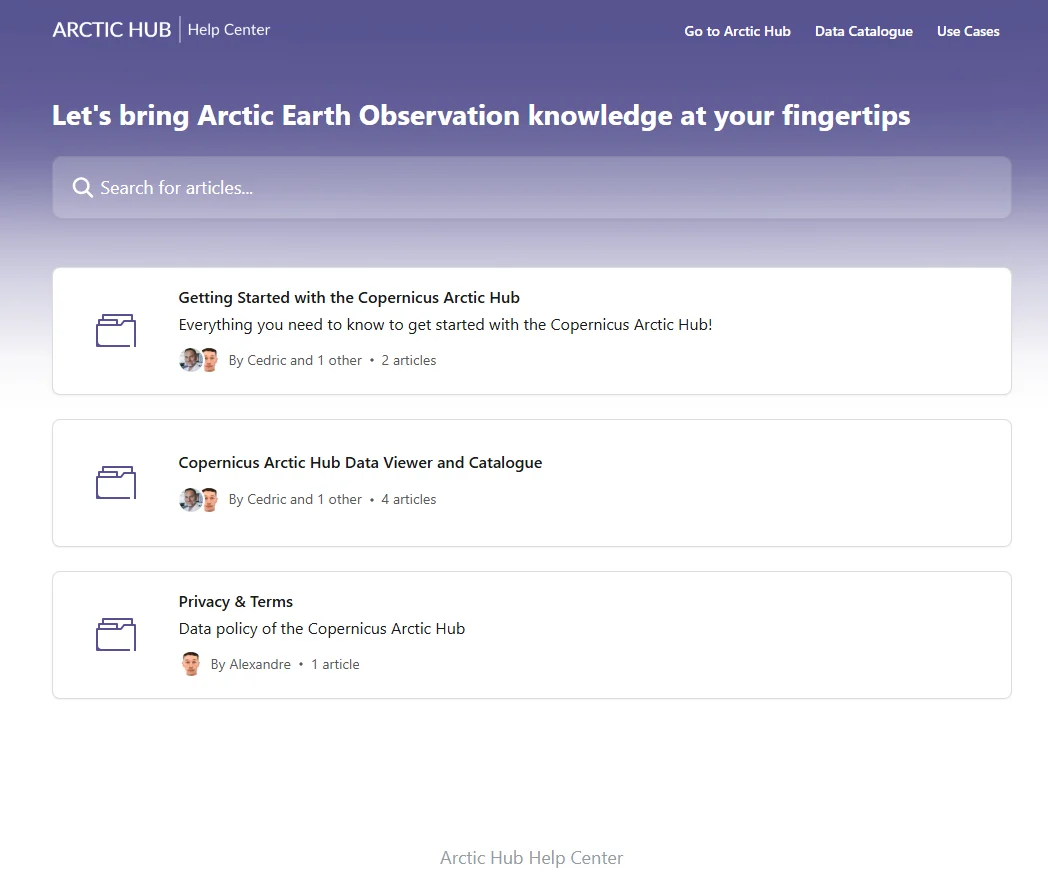Viewport: 1048px width, 883px height.
Task: Click second author avatar in Getting Started card
Action: pyautogui.click(x=210, y=360)
